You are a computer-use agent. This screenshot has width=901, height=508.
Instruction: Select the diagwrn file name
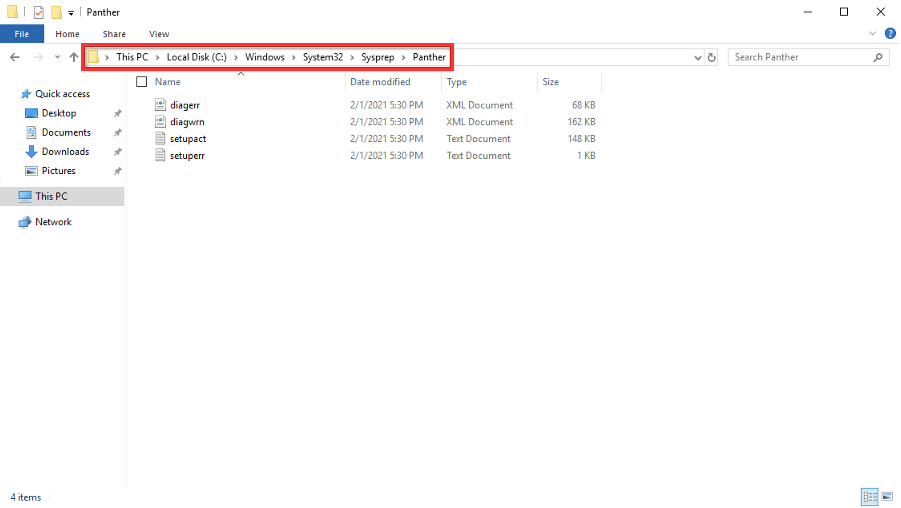click(187, 122)
